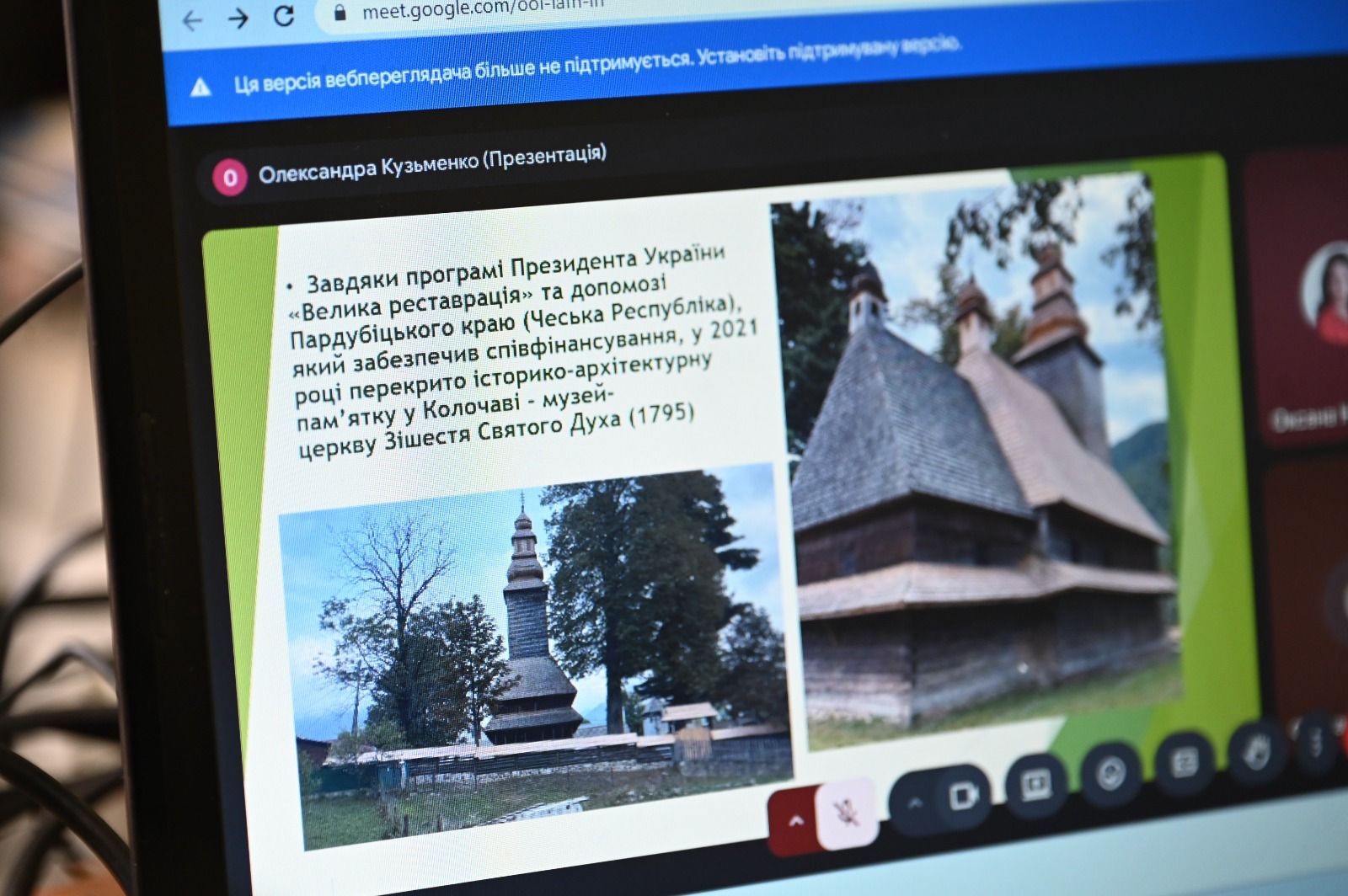The height and width of the screenshot is (896, 1348).
Task: Raise hand using the hand button
Action: 1255,750
